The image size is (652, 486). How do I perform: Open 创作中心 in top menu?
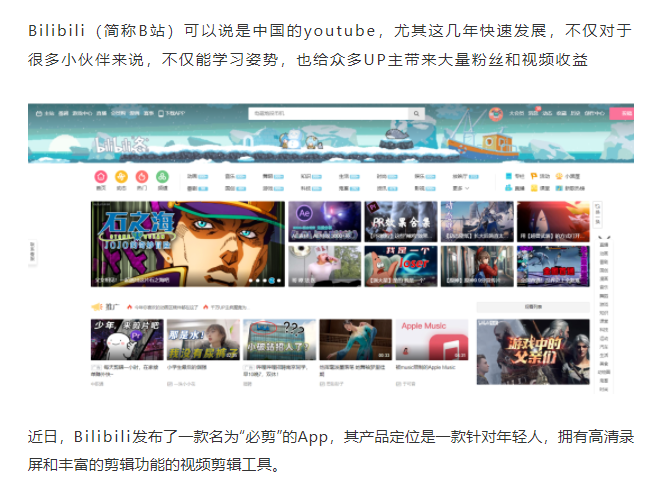[594, 113]
